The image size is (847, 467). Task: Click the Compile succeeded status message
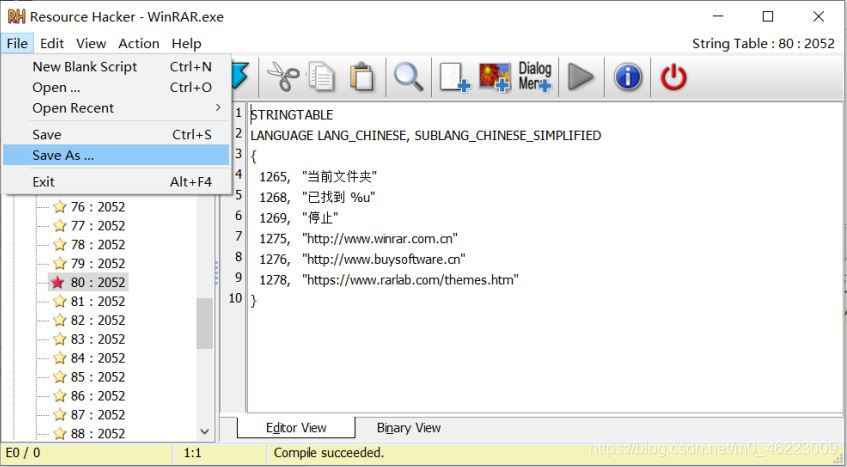[329, 452]
